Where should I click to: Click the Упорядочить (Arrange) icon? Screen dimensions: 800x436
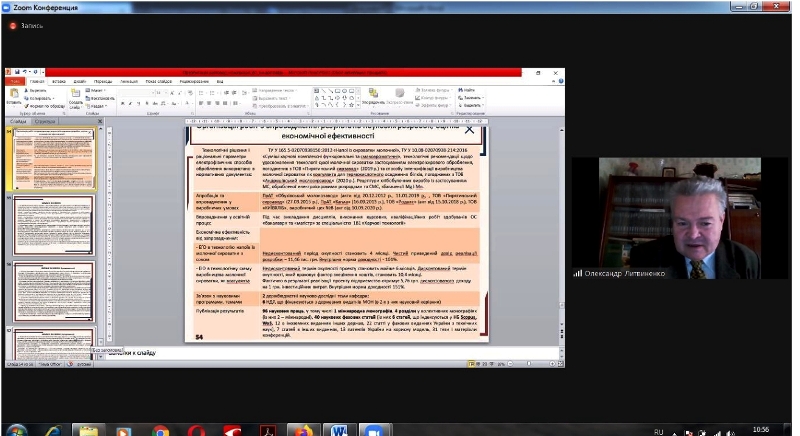pyautogui.click(x=373, y=95)
